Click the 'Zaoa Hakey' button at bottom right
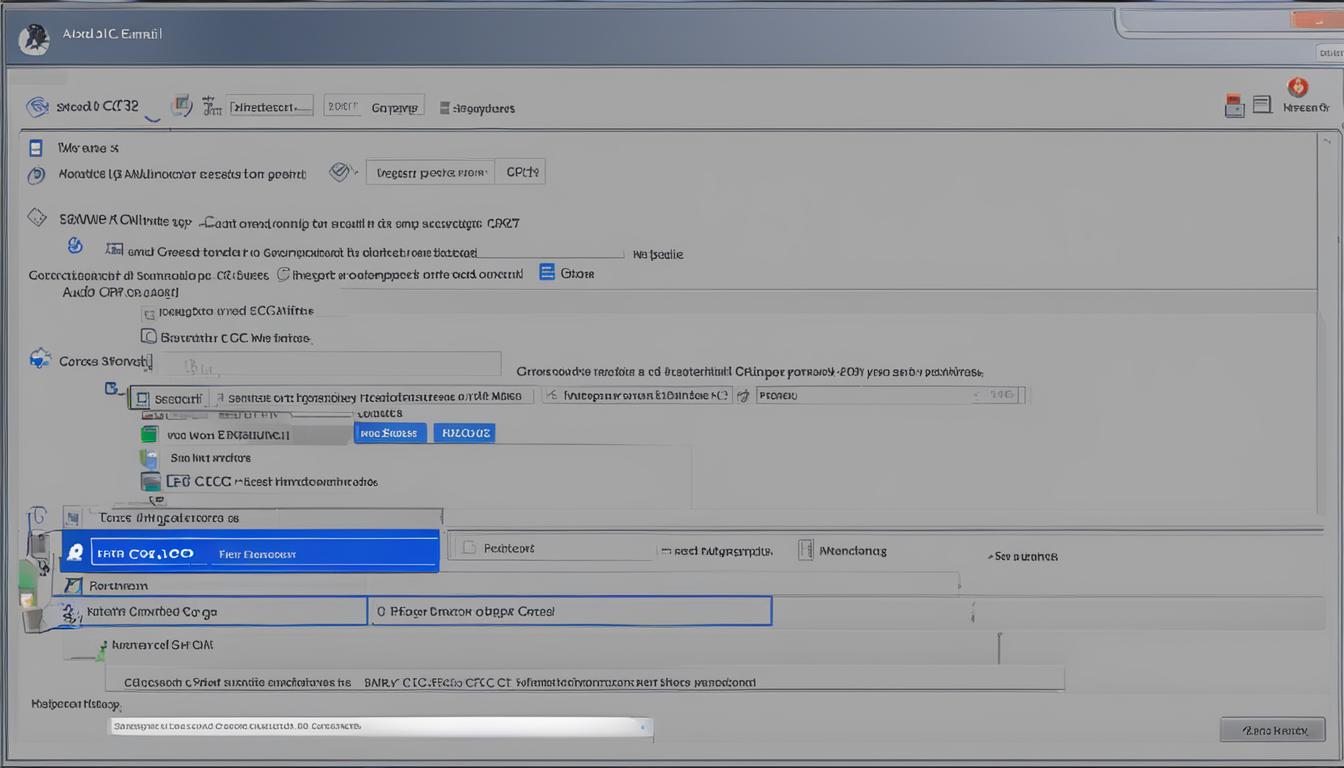The width and height of the screenshot is (1344, 768). [x=1273, y=730]
